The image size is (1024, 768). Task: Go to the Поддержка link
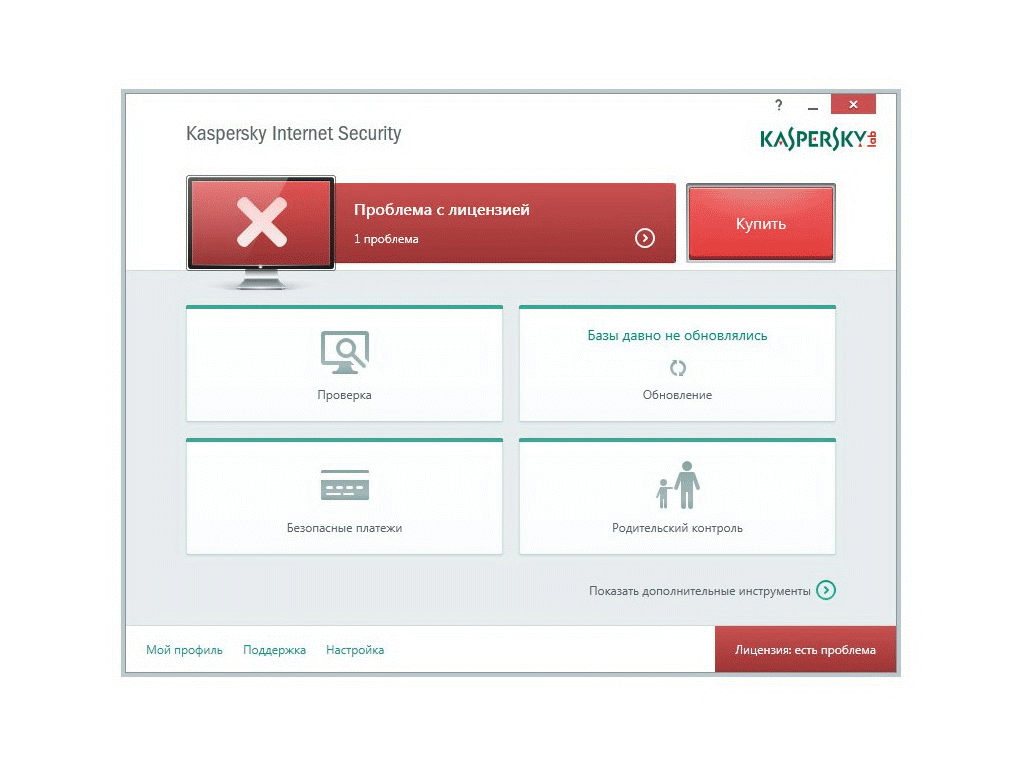(274, 650)
